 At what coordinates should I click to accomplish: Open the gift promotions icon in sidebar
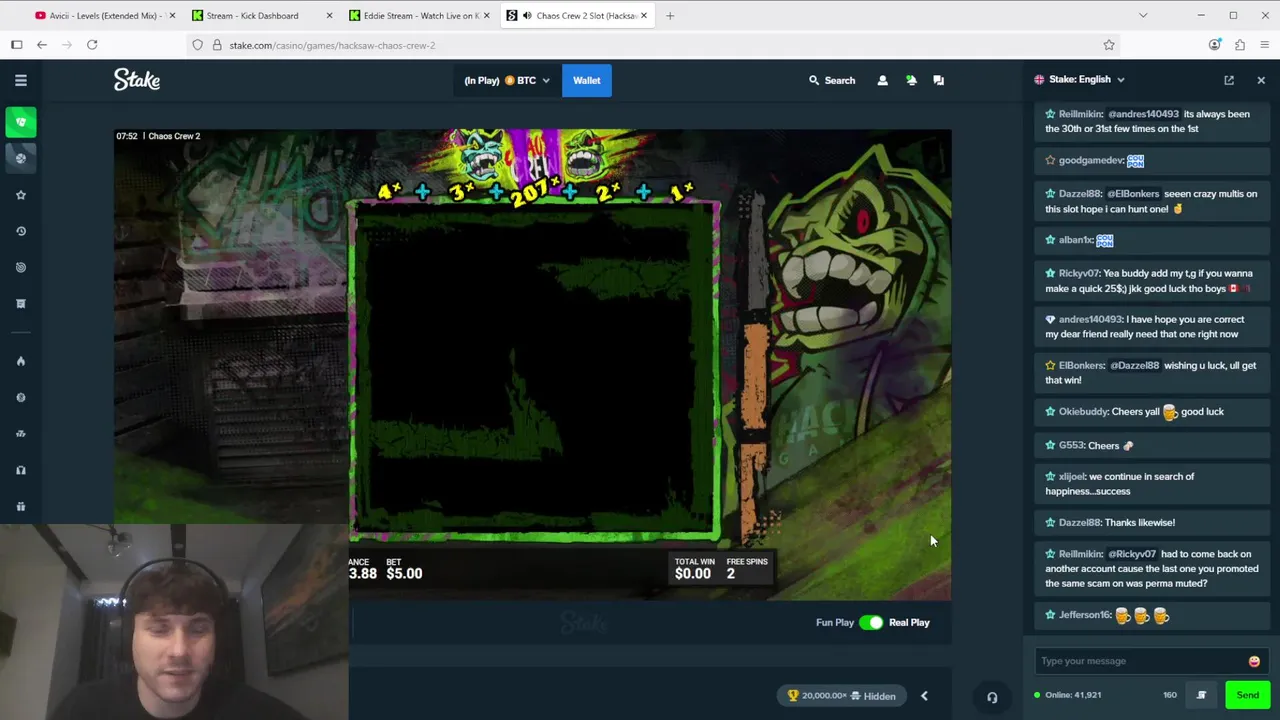point(21,506)
